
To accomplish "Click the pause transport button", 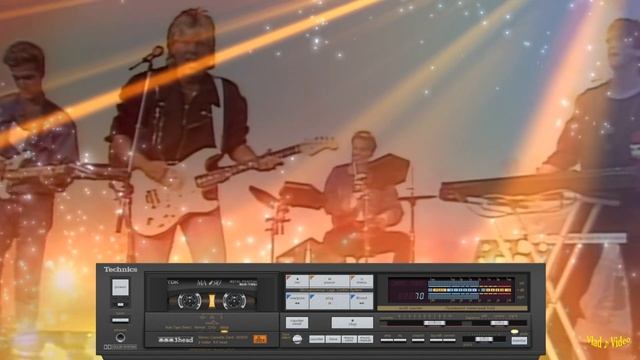I will pos(329,281).
